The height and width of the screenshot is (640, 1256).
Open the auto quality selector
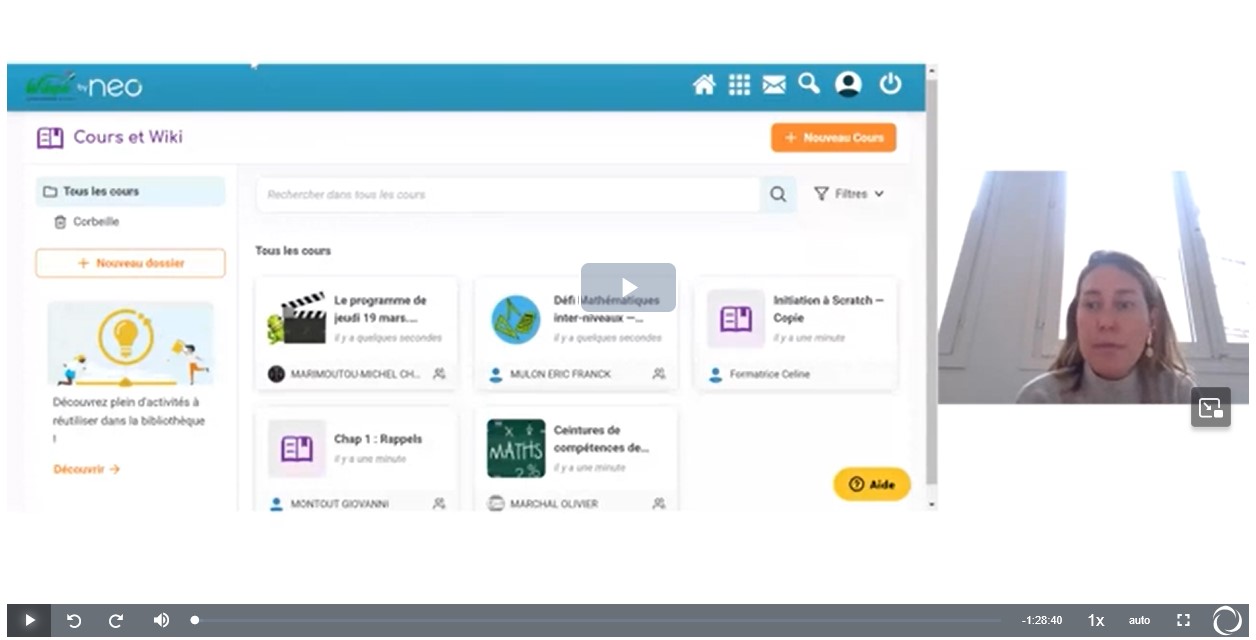(x=1139, y=620)
